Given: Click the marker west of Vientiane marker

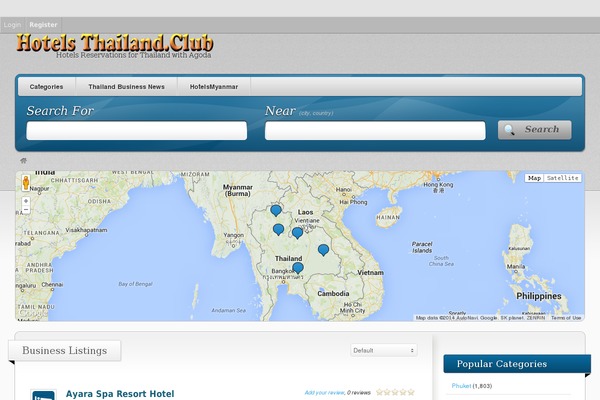Looking at the screenshot, I should [x=279, y=230].
